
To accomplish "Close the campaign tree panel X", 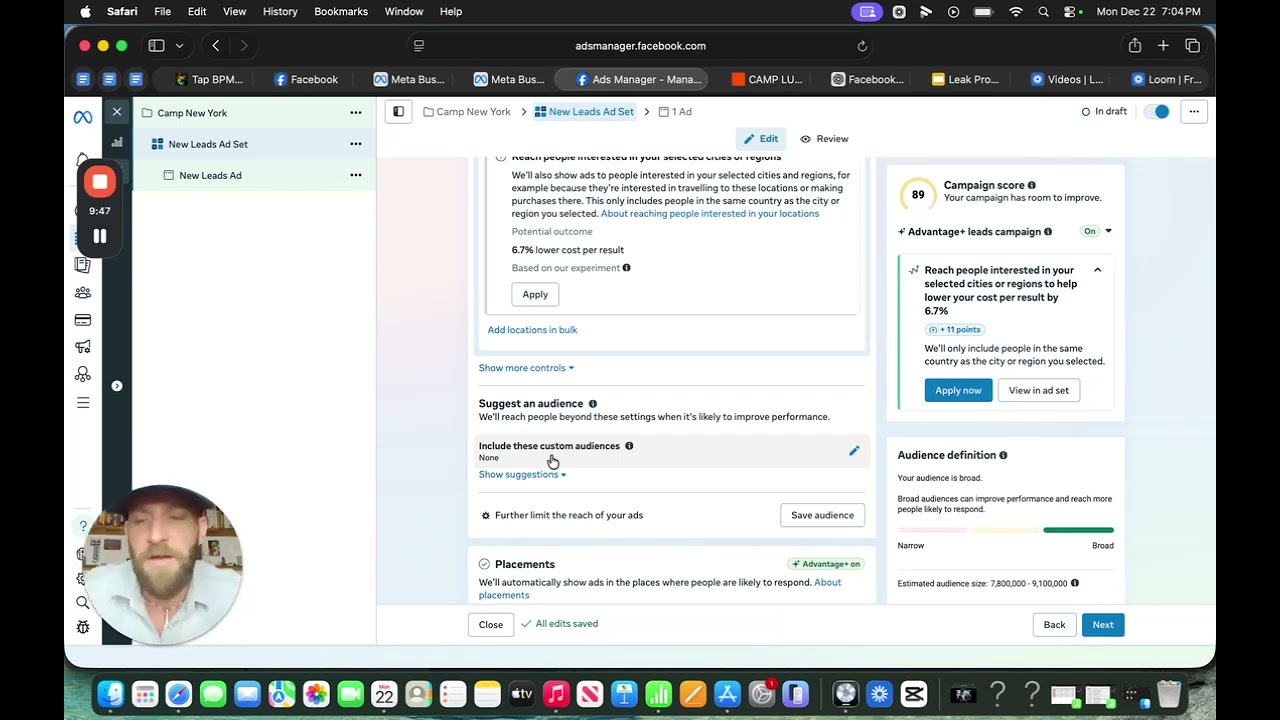I will click(117, 112).
